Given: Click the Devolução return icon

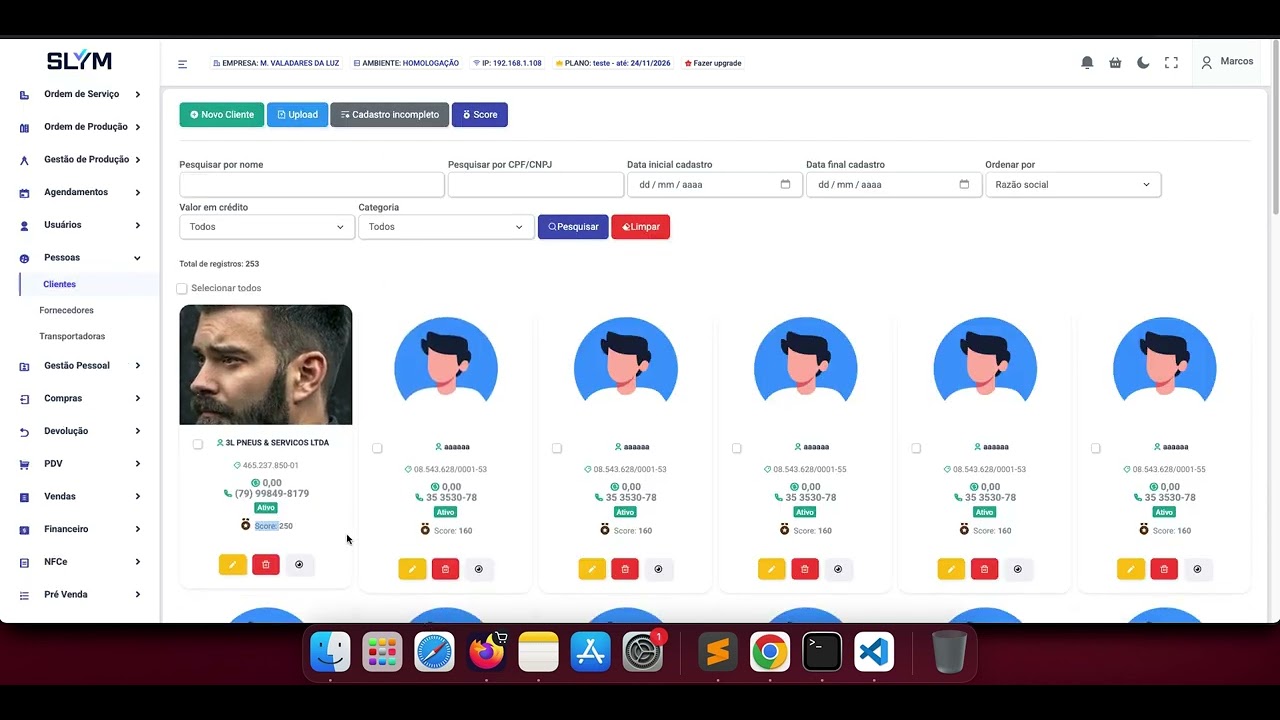Looking at the screenshot, I should [x=24, y=432].
